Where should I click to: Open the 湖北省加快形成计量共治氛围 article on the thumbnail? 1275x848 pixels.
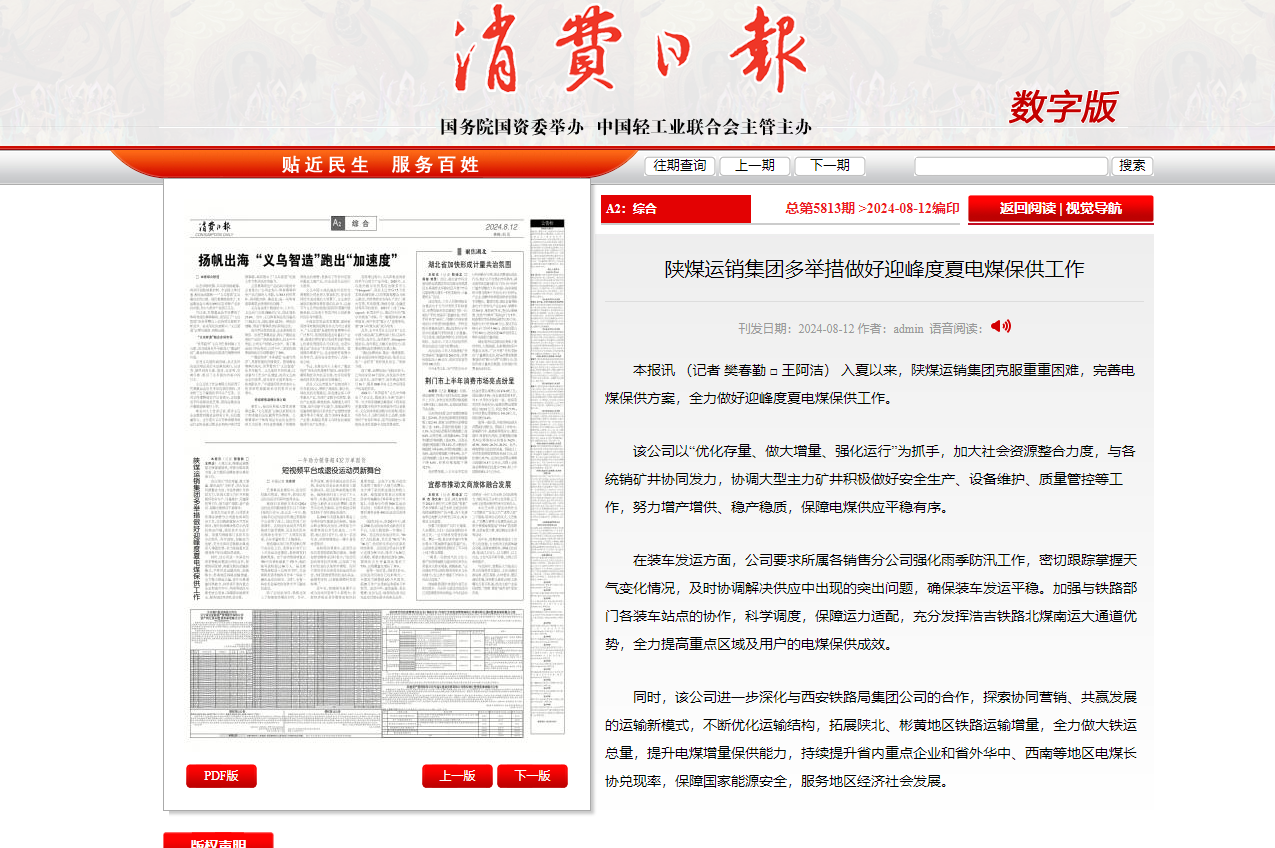pyautogui.click(x=471, y=265)
